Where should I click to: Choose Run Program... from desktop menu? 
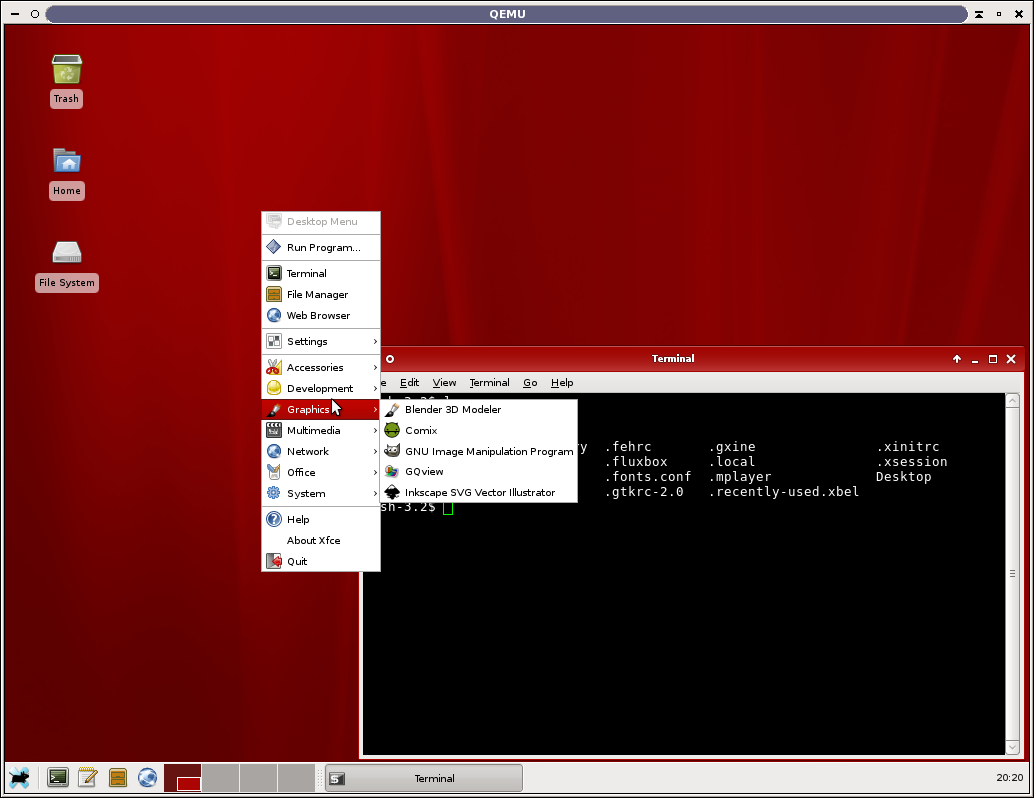tap(321, 247)
